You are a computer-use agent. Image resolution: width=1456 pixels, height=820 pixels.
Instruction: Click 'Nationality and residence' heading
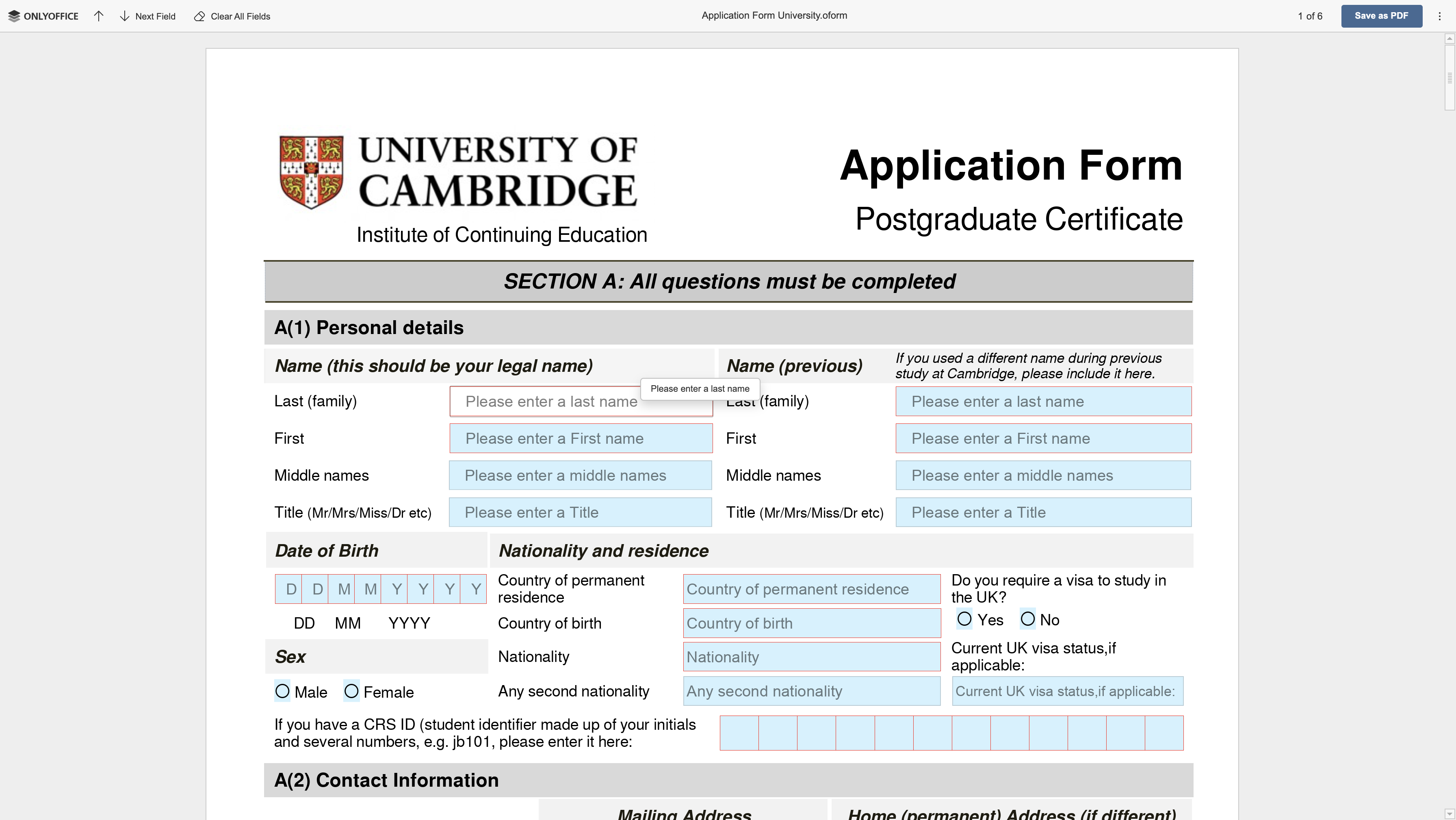click(x=604, y=551)
